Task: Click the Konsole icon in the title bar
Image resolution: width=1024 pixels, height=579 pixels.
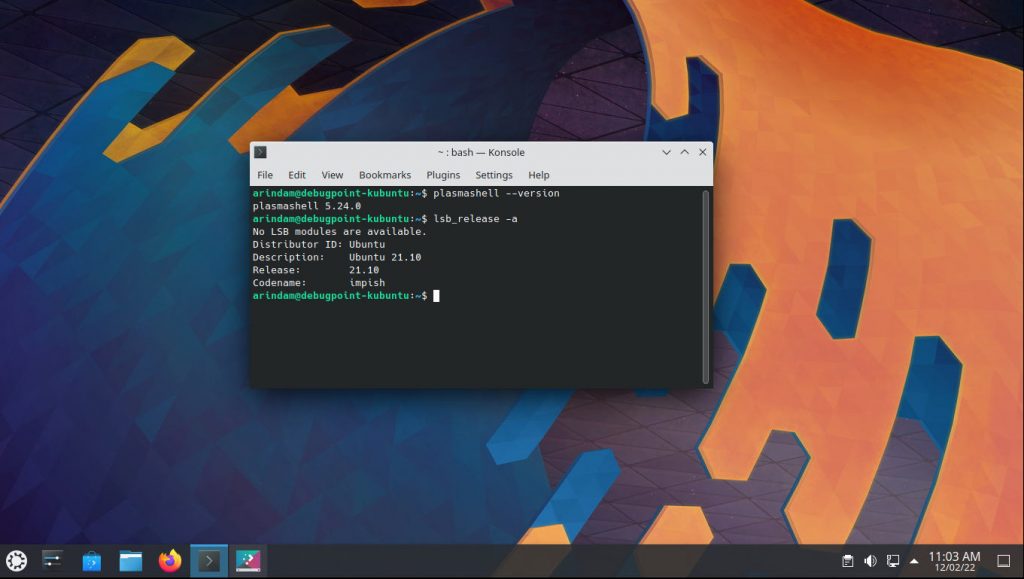Action: (x=259, y=152)
